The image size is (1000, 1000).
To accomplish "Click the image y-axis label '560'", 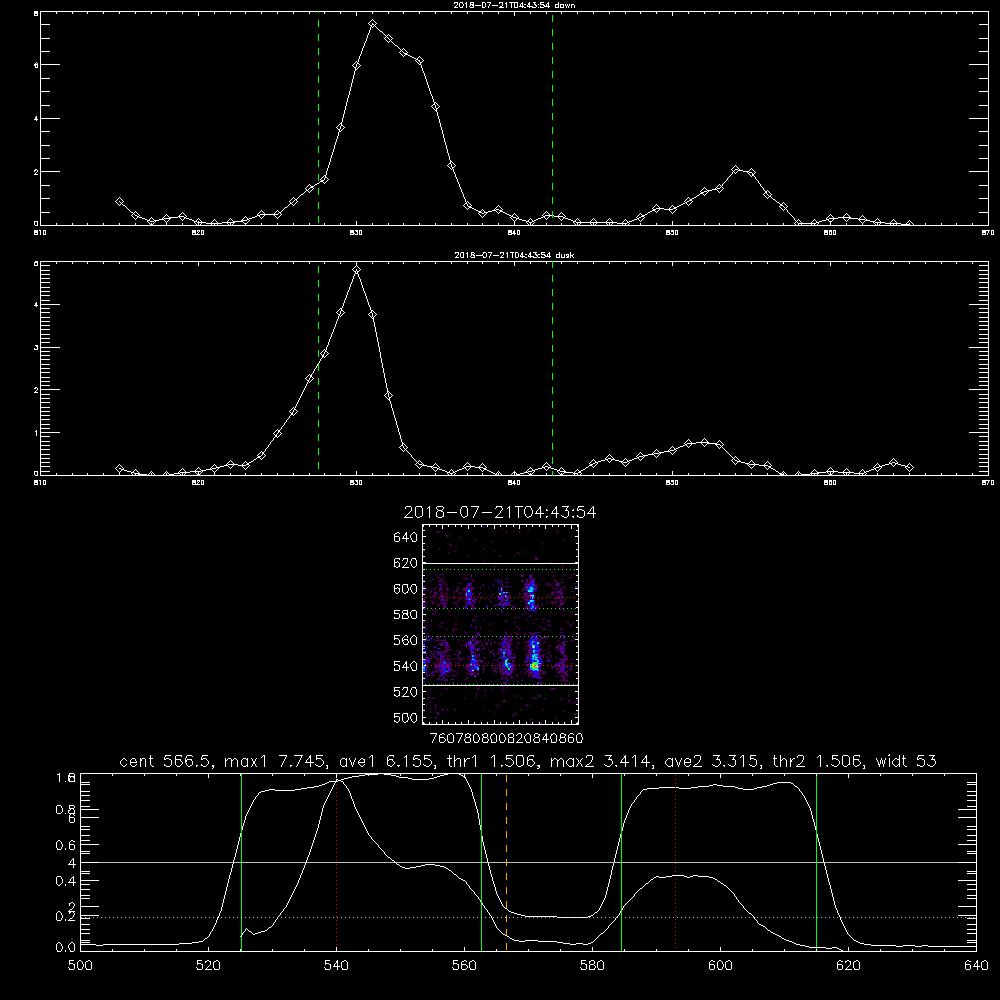I will pyautogui.click(x=405, y=640).
